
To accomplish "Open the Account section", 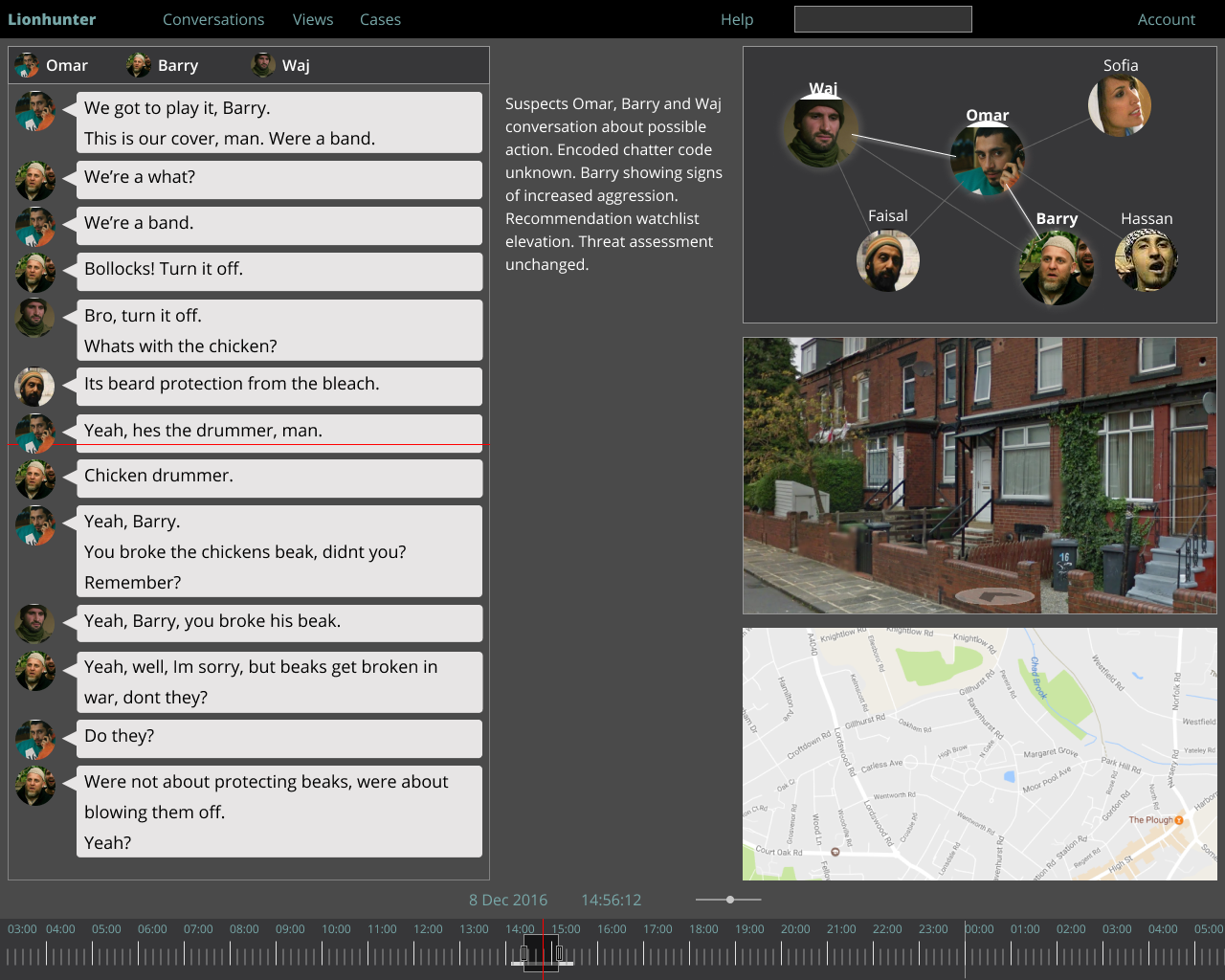I will coord(1167,19).
